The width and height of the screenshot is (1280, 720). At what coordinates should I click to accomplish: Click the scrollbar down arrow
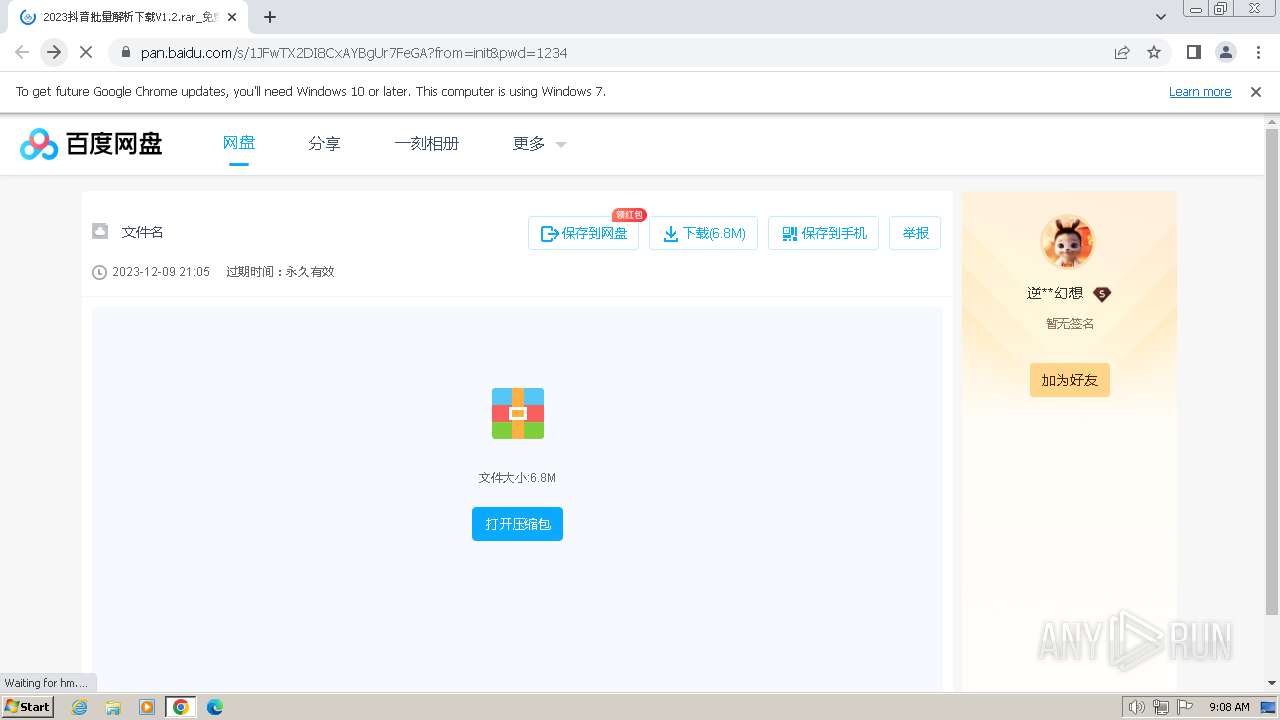[x=1272, y=683]
